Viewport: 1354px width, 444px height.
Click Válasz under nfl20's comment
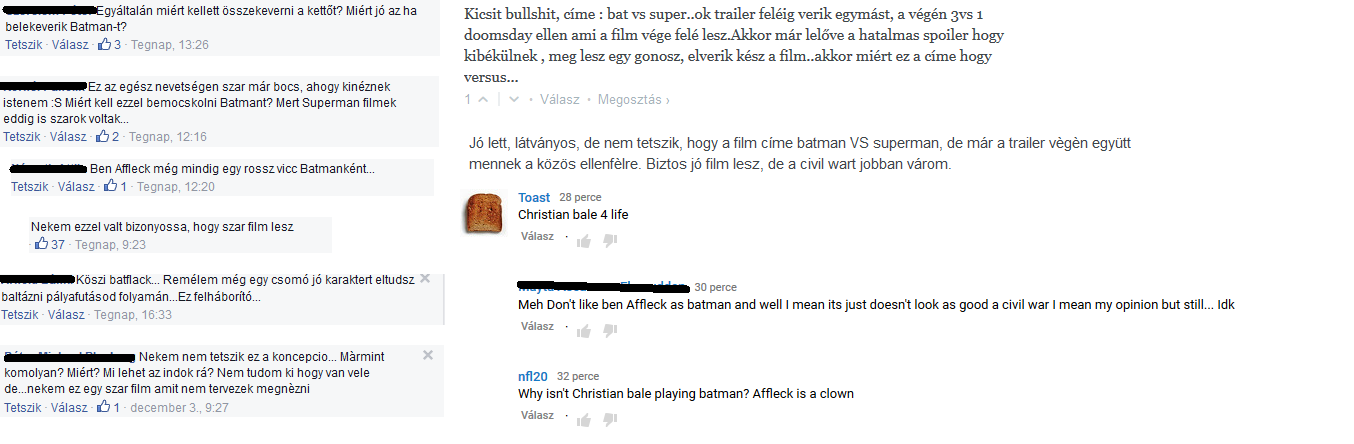pyautogui.click(x=537, y=415)
